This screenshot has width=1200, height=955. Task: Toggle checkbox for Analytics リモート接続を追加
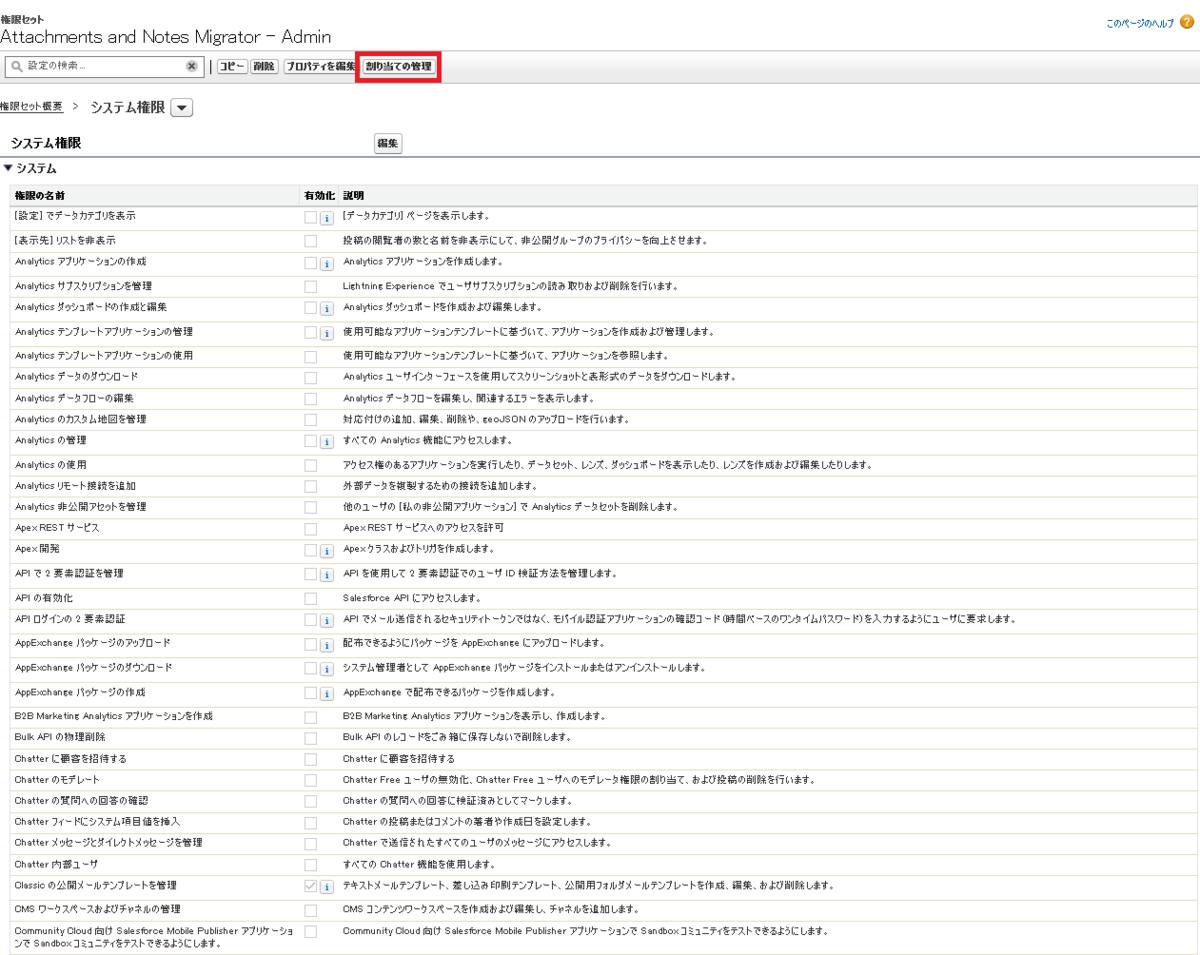click(311, 486)
